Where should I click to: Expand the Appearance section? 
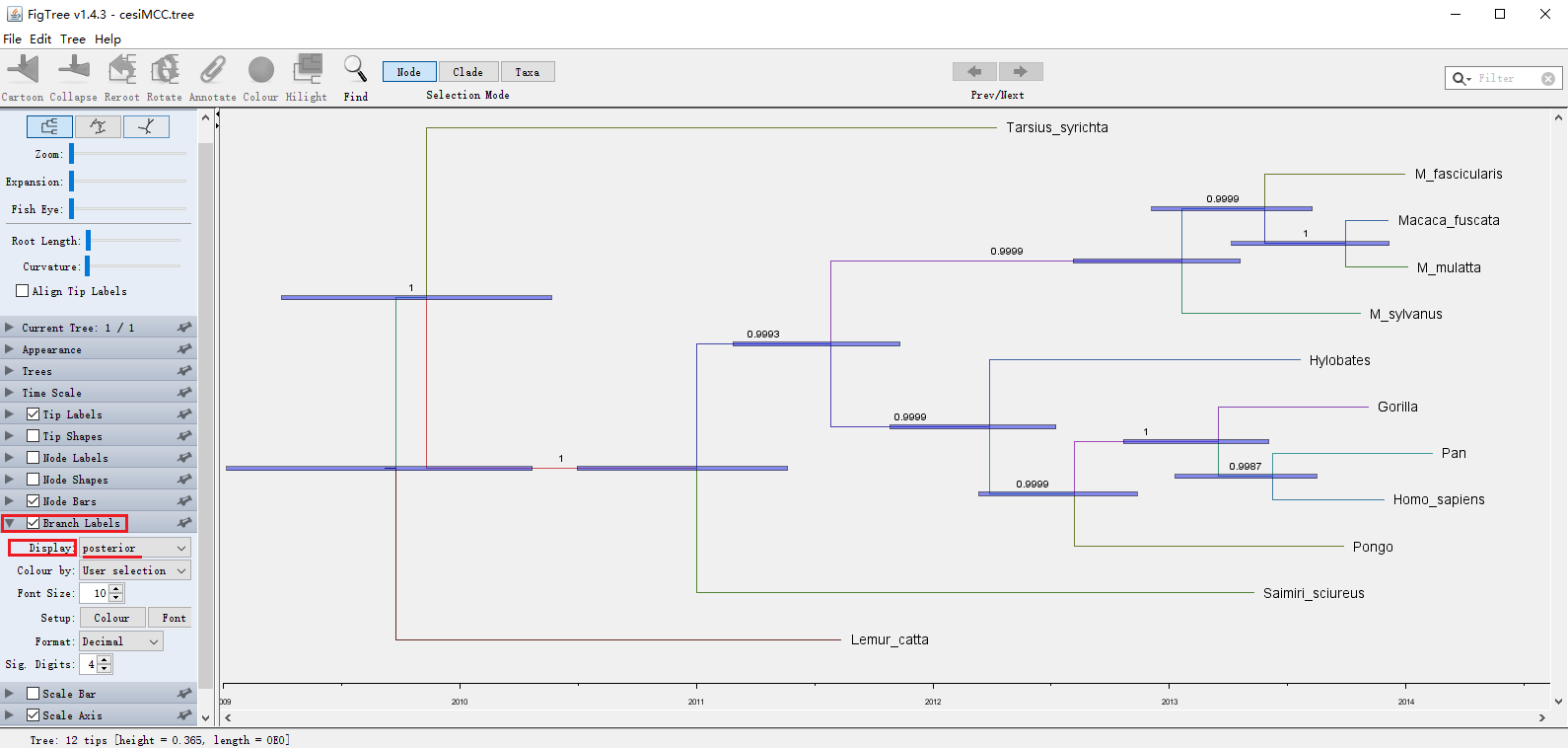click(9, 349)
